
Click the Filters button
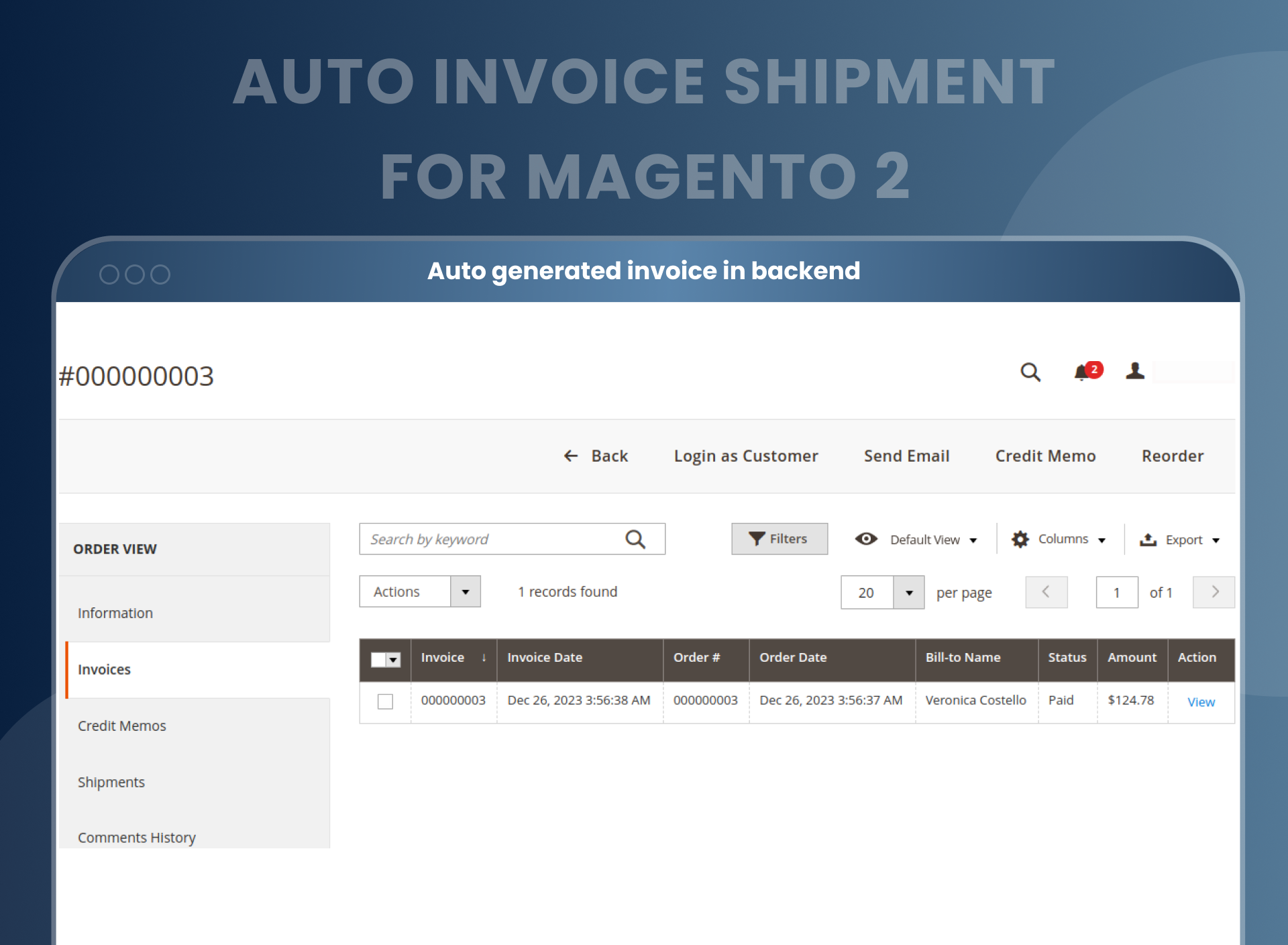click(x=780, y=539)
